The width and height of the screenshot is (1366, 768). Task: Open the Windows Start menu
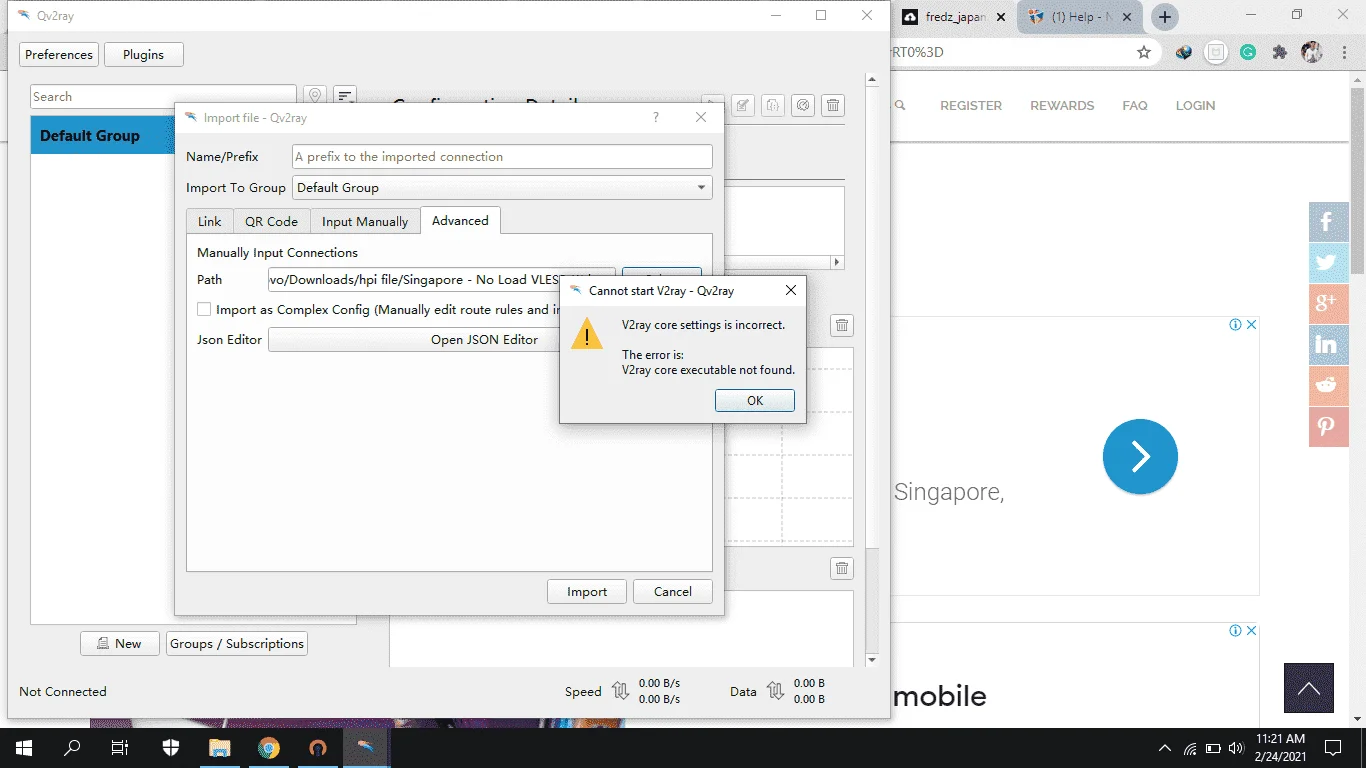point(24,748)
